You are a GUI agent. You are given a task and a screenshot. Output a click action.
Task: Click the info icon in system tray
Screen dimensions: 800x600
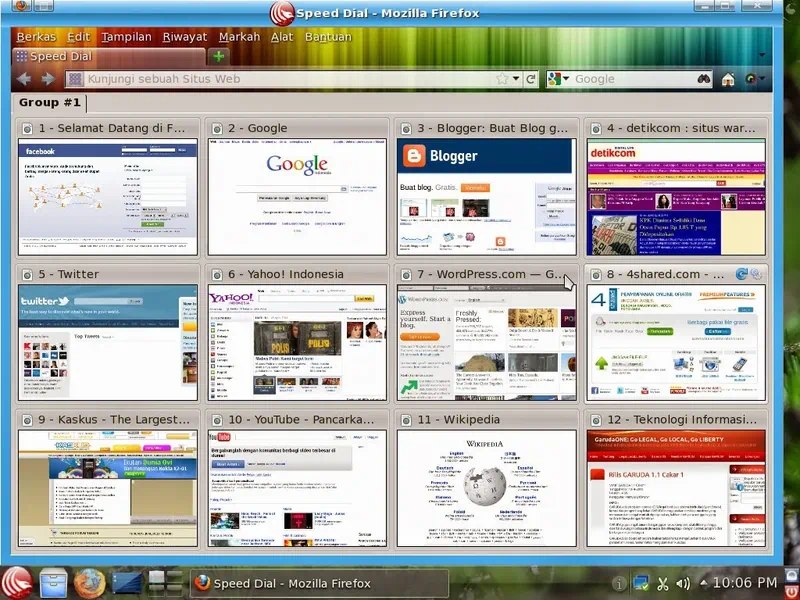(x=619, y=583)
